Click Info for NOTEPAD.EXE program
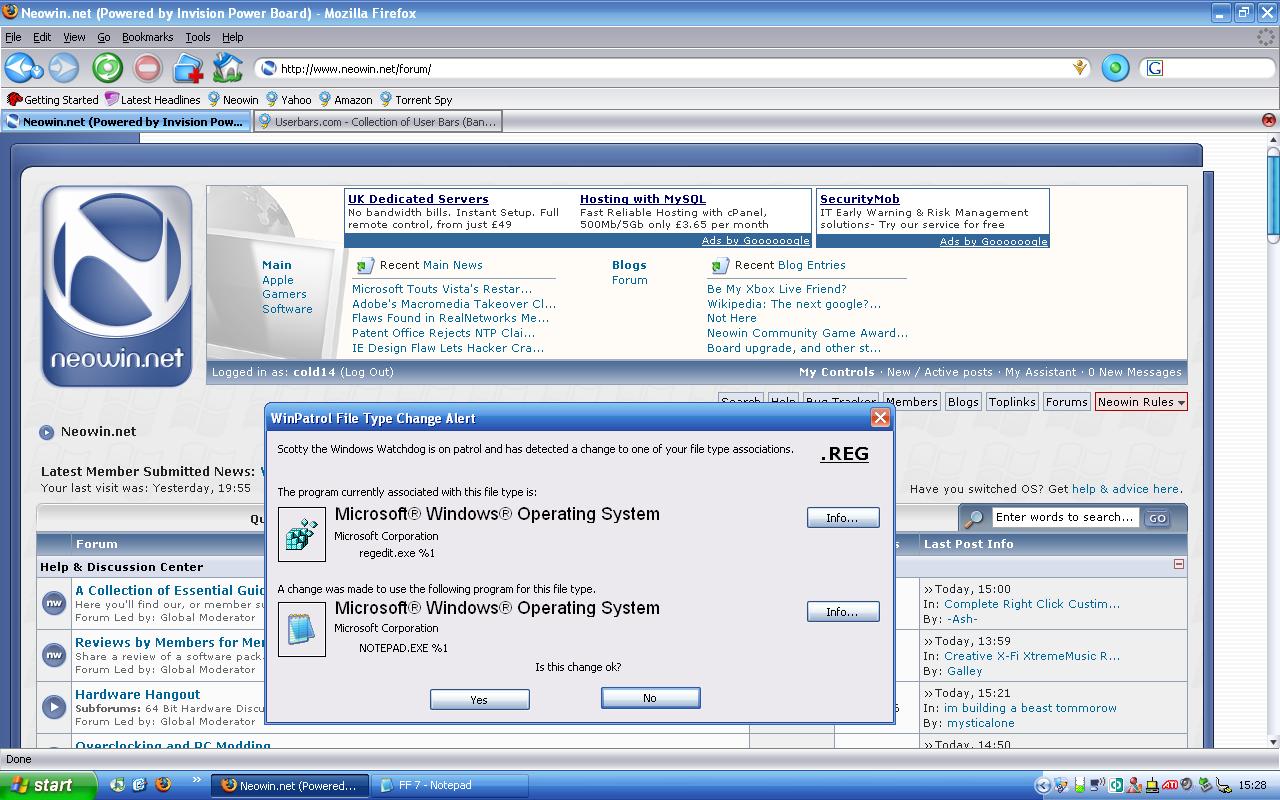 coord(843,612)
